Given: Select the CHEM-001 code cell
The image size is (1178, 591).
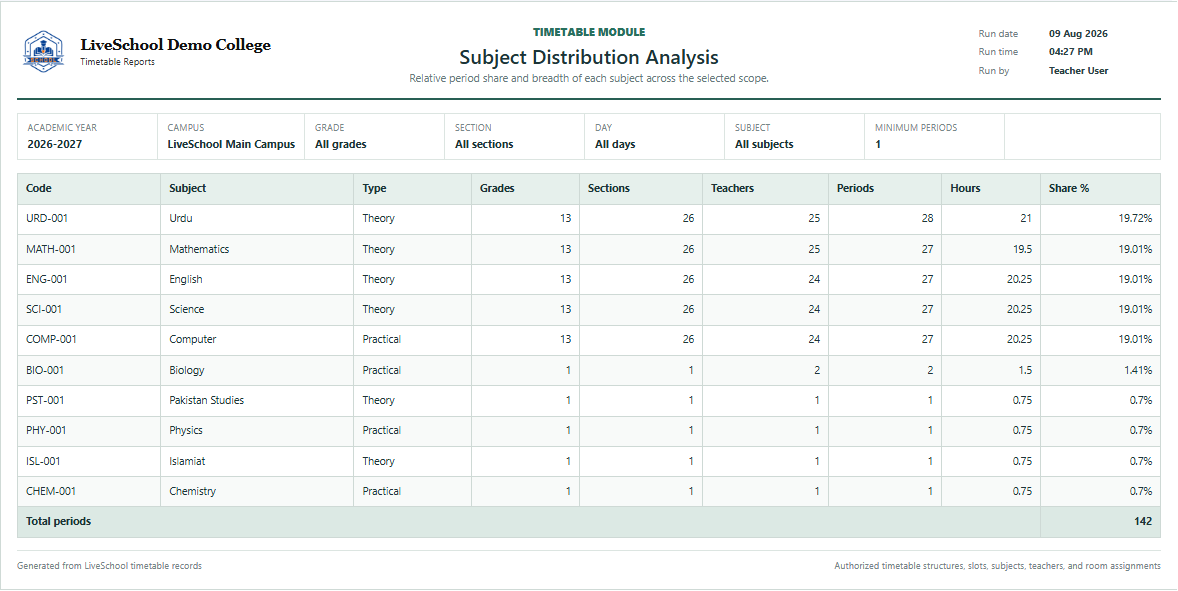Looking at the screenshot, I should pyautogui.click(x=89, y=491).
